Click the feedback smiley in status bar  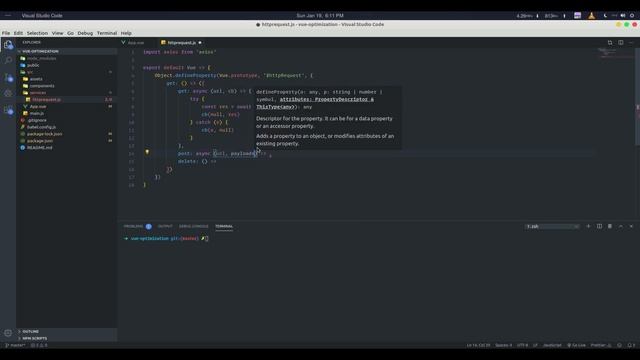619,345
